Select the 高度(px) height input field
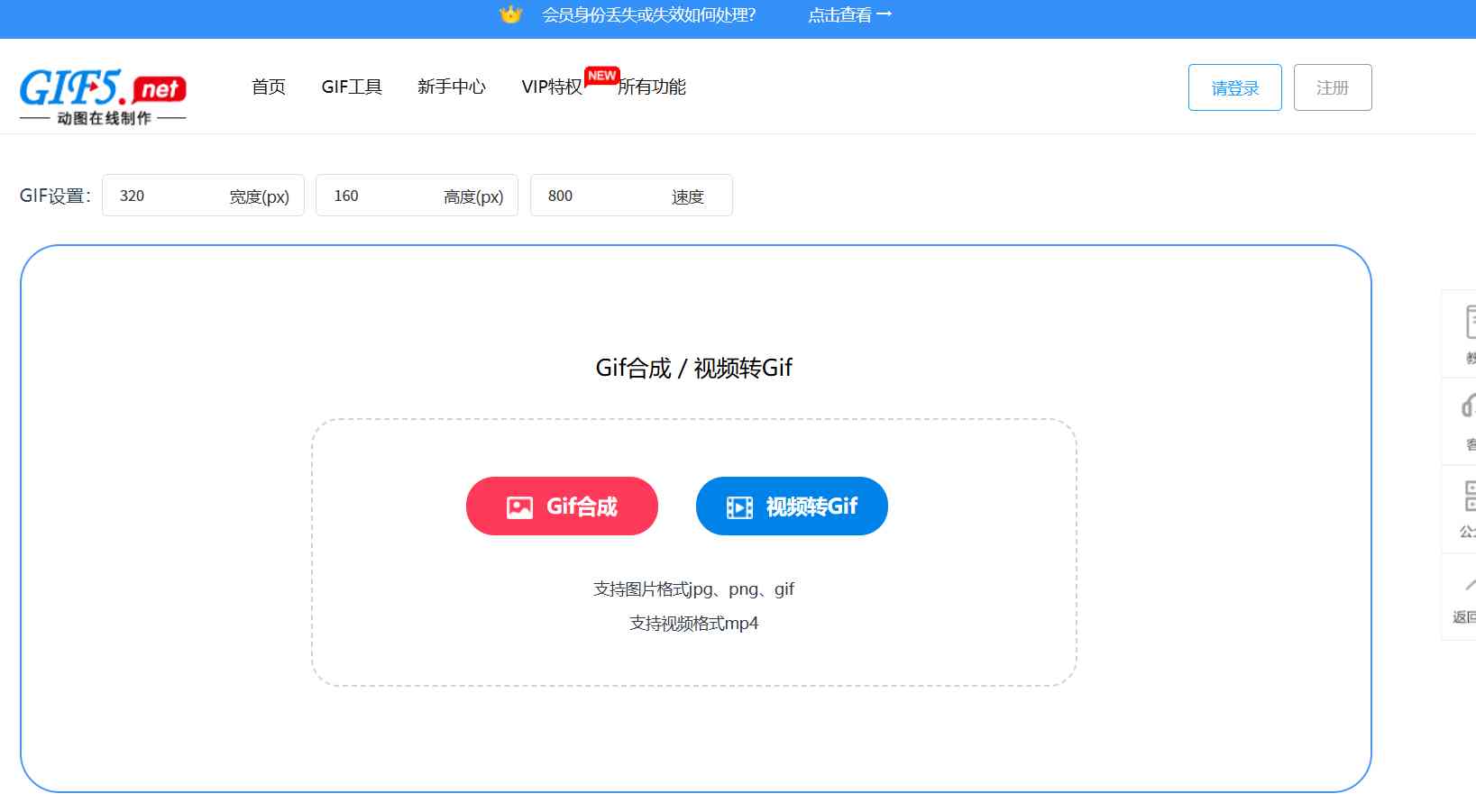Screen dimensions: 1476x812 pyautogui.click(x=379, y=196)
